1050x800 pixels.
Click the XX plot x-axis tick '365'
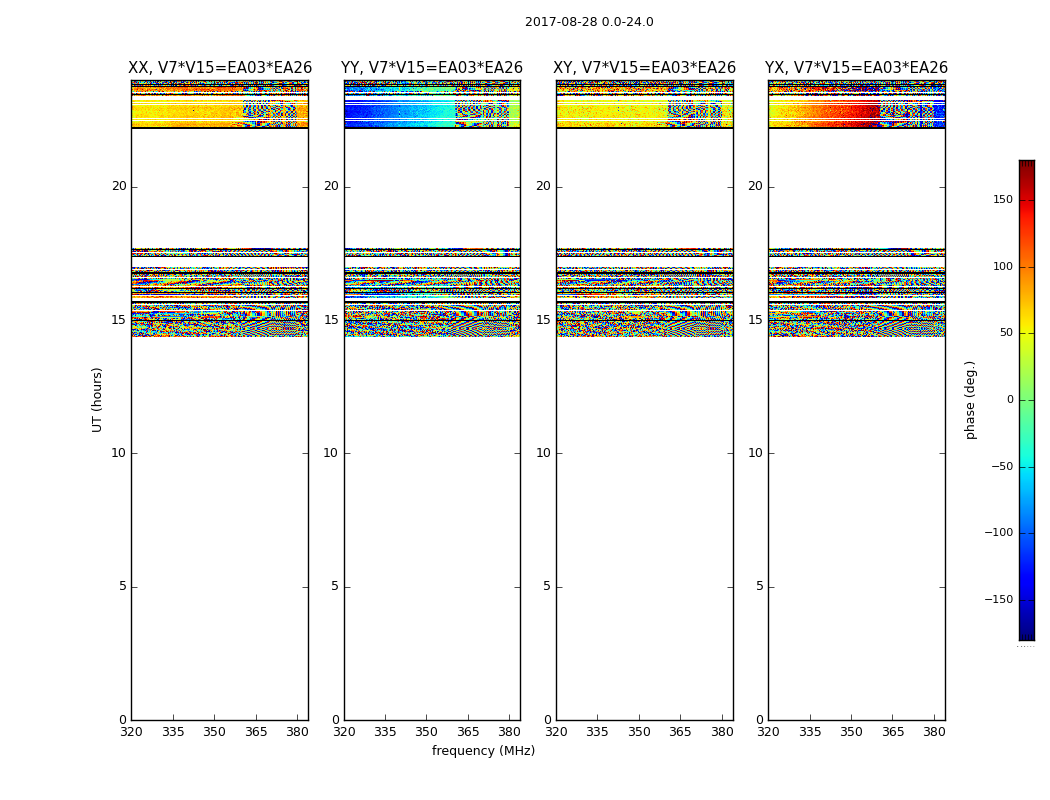pyautogui.click(x=256, y=732)
